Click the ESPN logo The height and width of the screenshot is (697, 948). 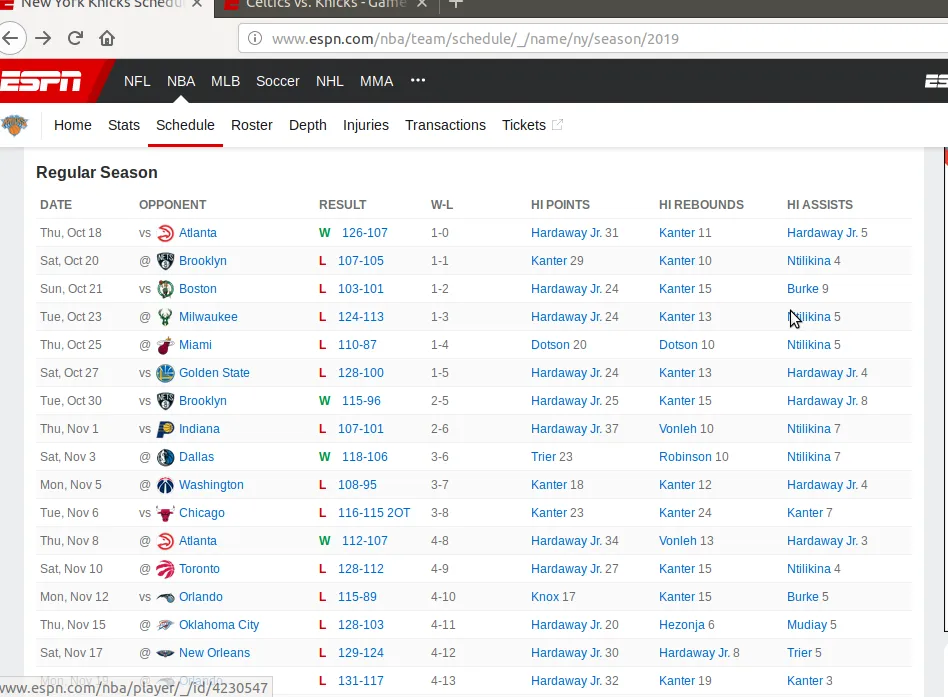pos(41,81)
